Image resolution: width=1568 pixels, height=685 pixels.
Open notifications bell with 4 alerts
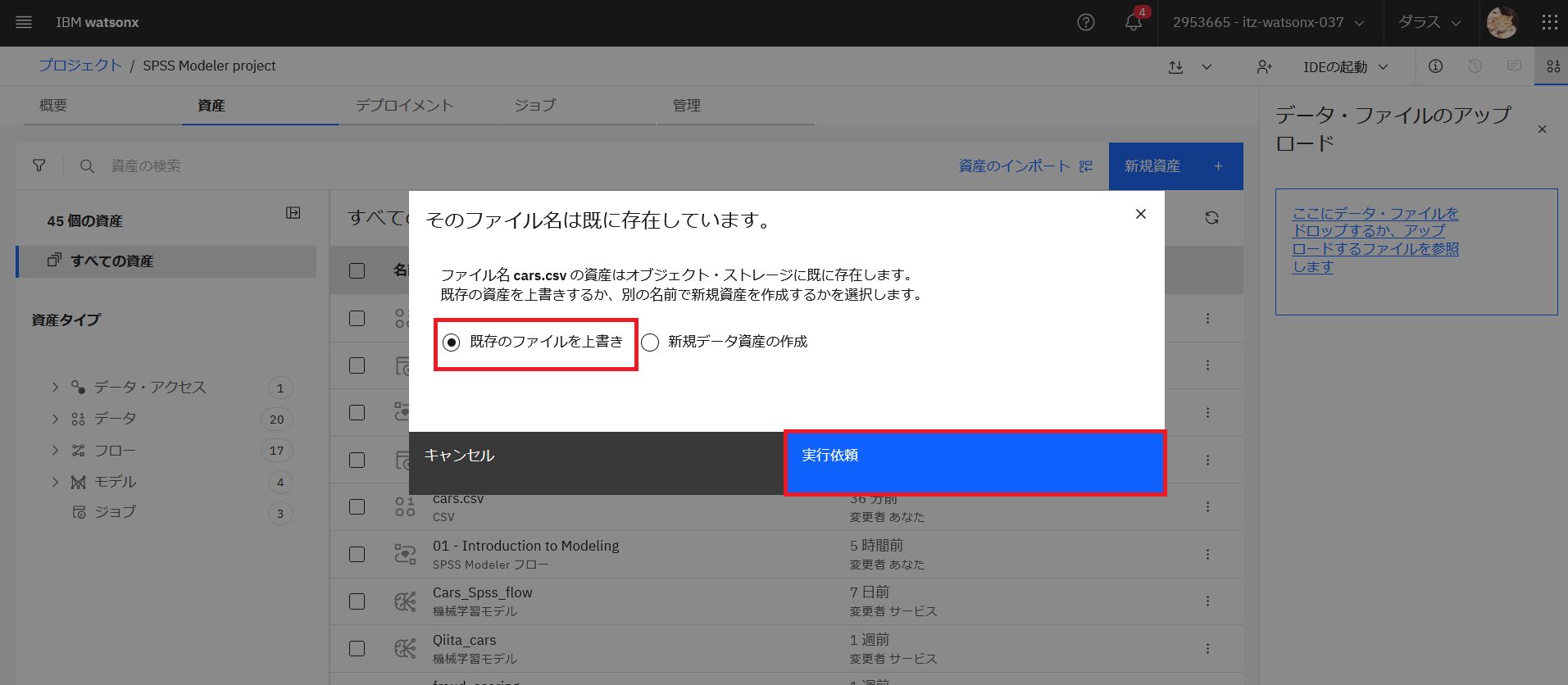pyautogui.click(x=1134, y=22)
